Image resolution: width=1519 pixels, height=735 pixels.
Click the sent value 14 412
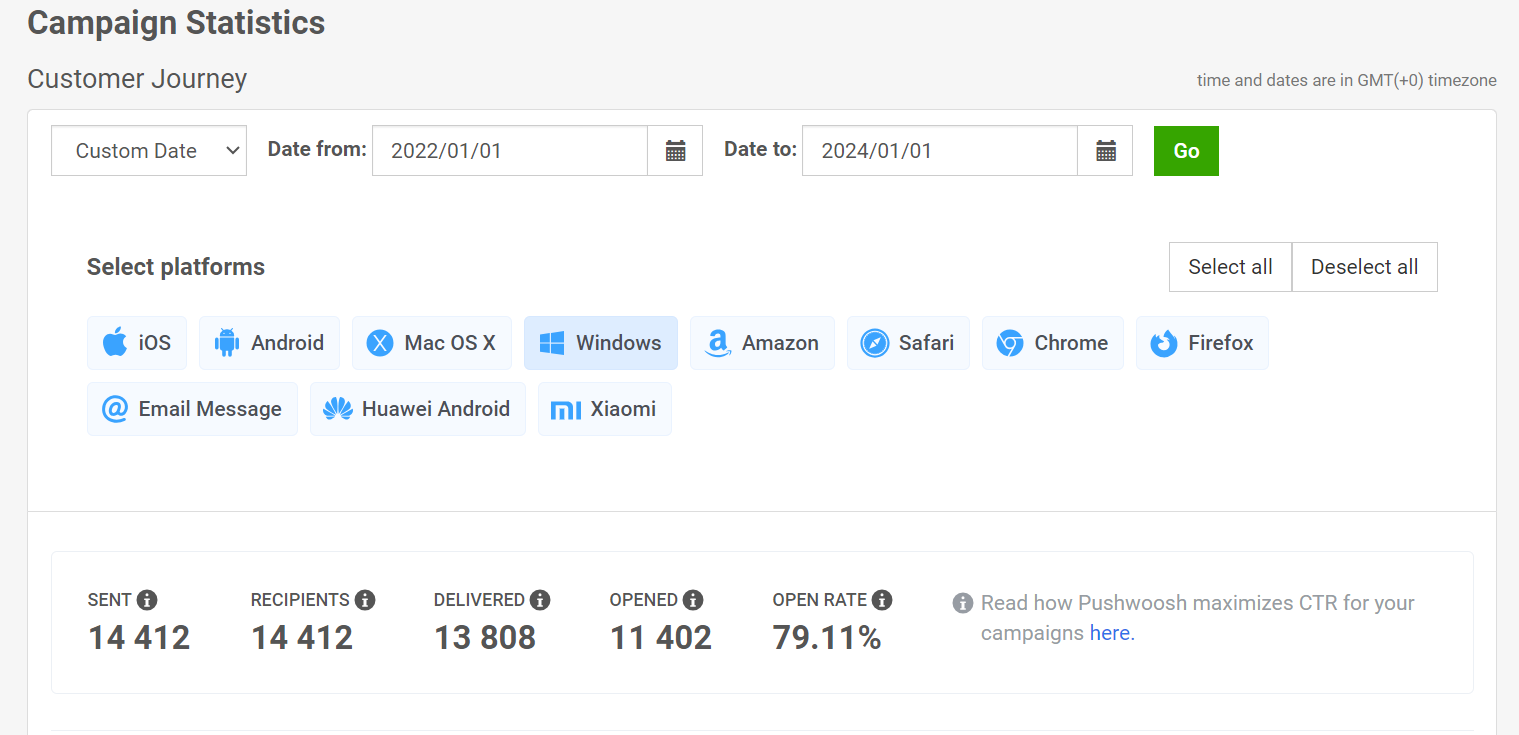click(139, 638)
